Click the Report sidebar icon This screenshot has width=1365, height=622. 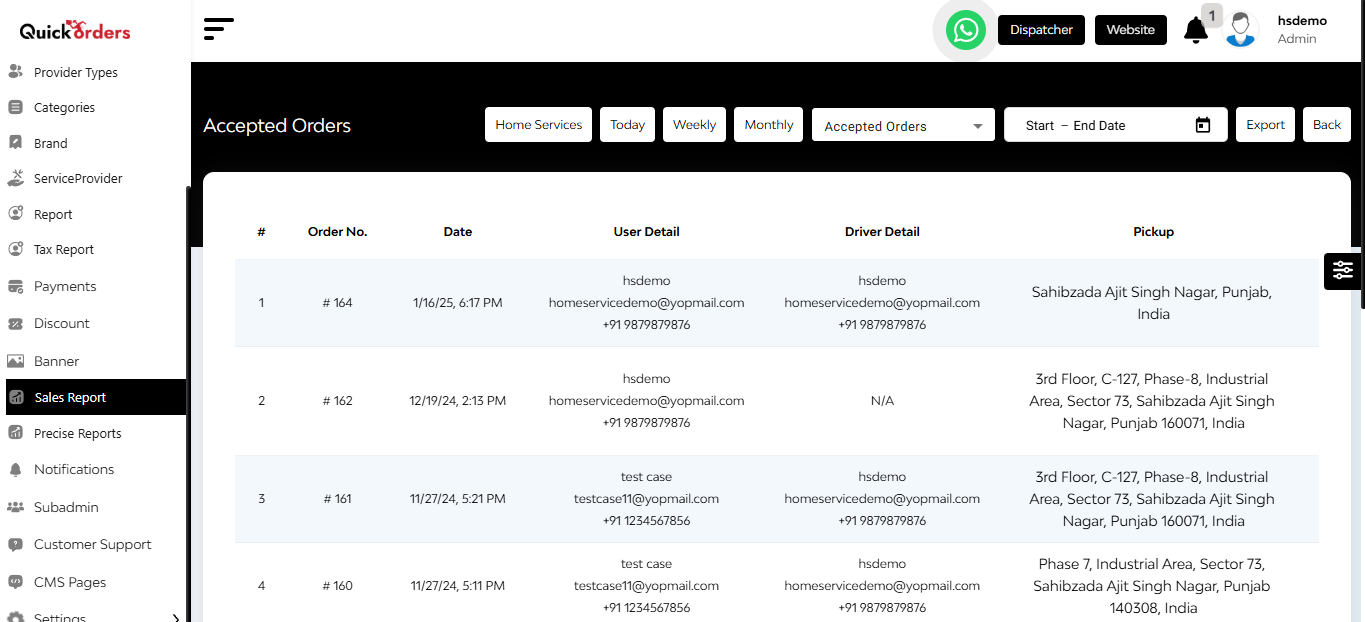pos(15,214)
